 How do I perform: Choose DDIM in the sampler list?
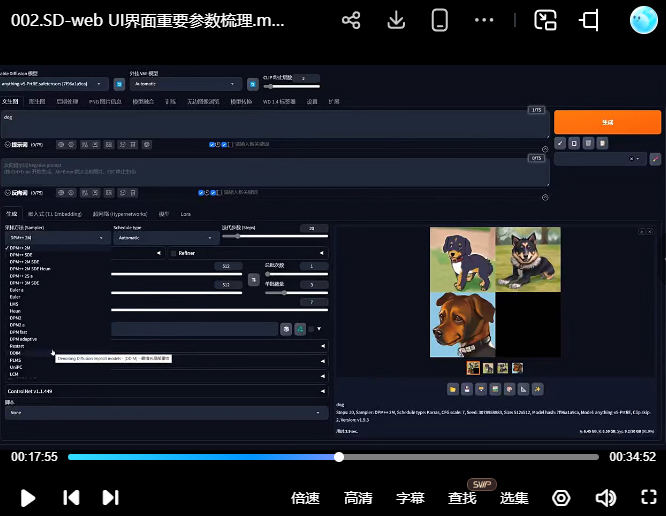(x=15, y=353)
